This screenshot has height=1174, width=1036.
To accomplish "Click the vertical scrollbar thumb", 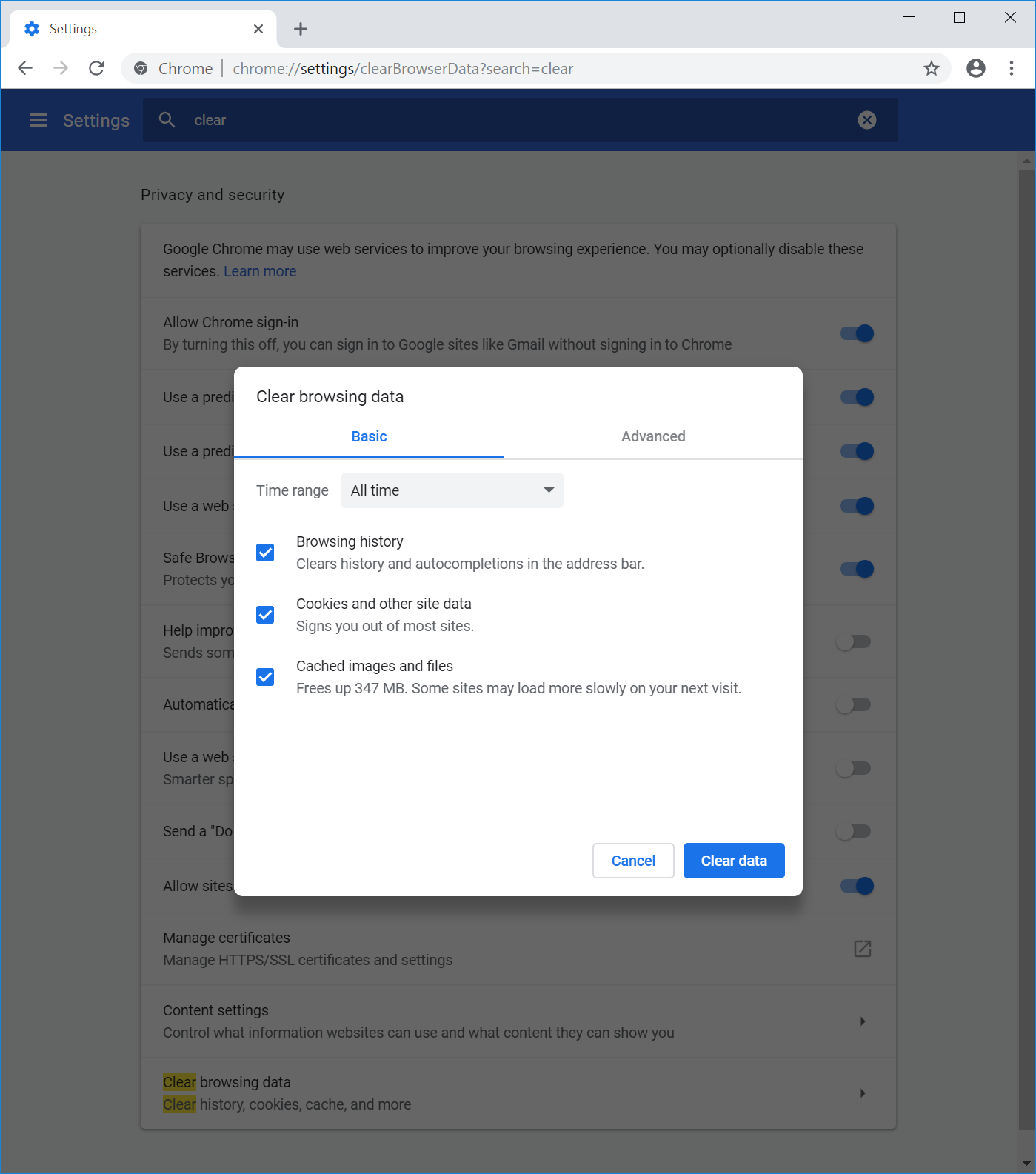I will coord(1026,648).
